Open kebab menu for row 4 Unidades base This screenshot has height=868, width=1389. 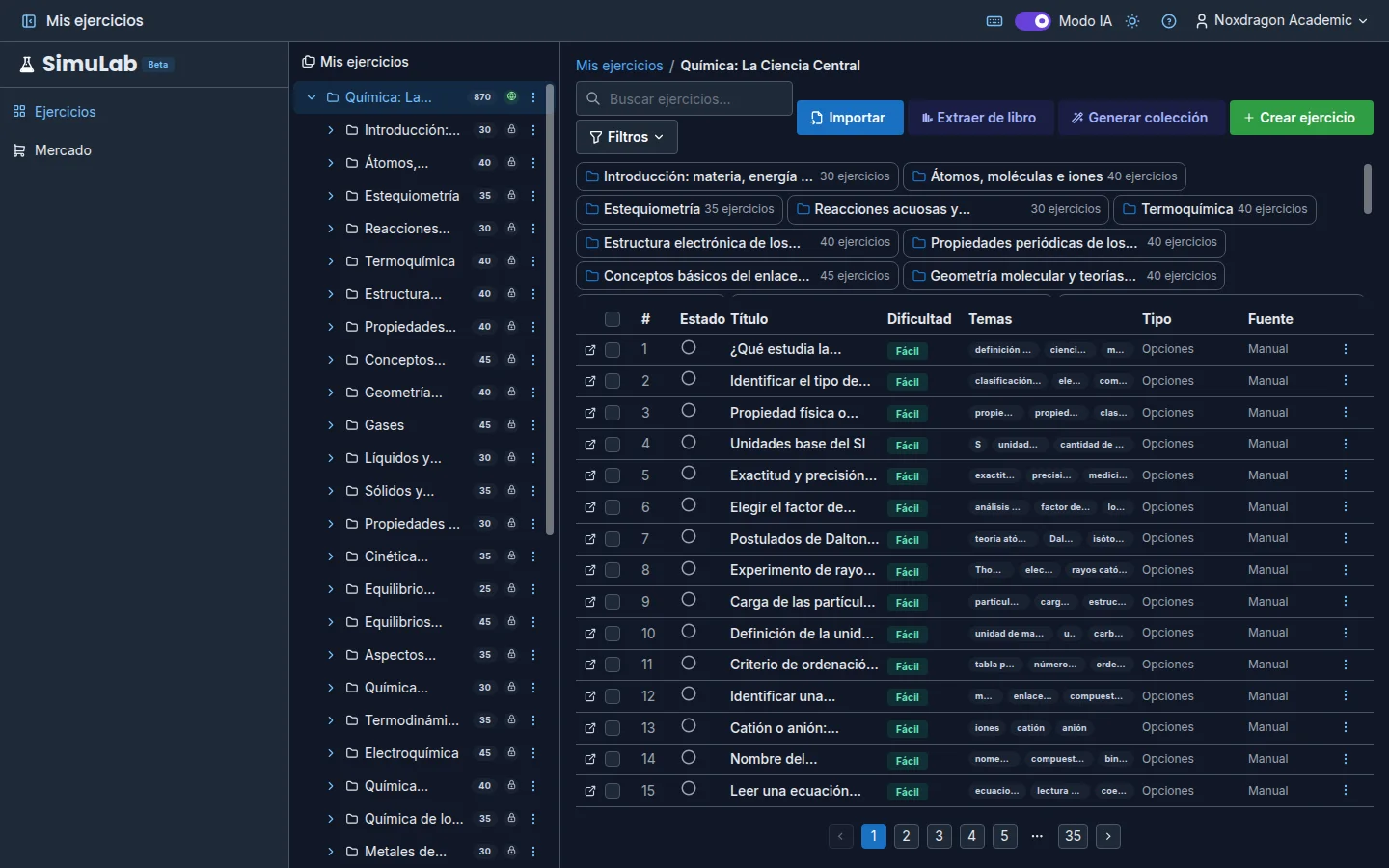click(x=1346, y=444)
